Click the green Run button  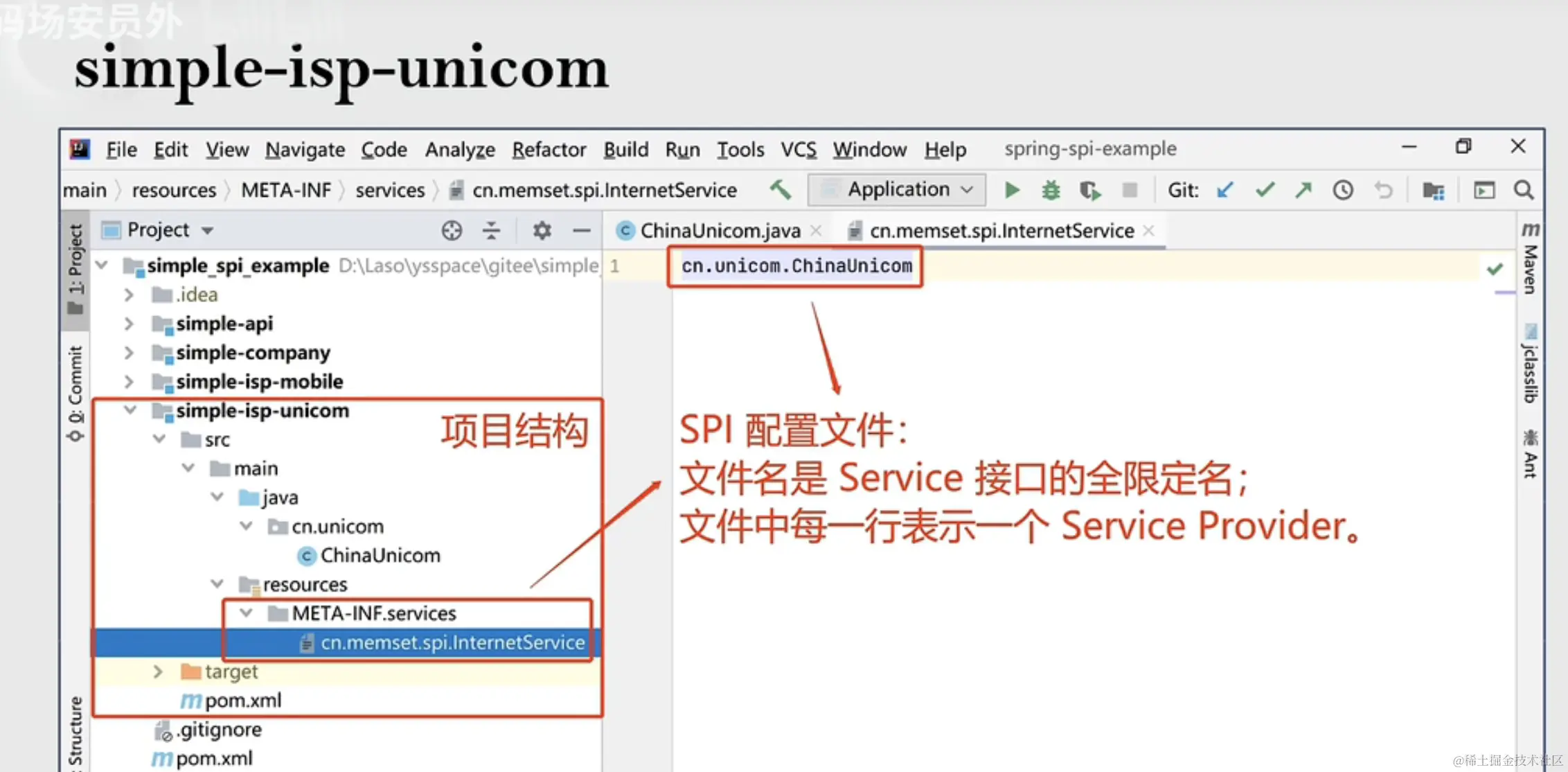1012,190
